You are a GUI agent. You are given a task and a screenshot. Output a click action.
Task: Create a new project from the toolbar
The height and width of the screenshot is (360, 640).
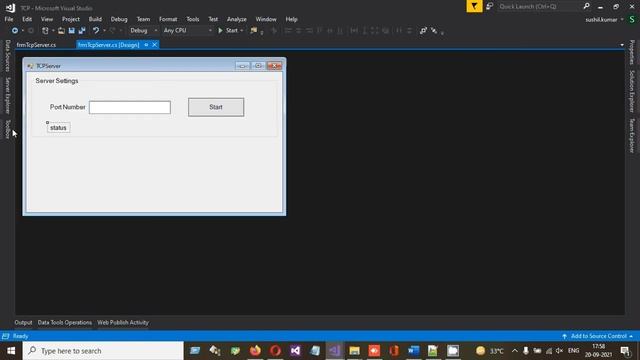(45, 31)
